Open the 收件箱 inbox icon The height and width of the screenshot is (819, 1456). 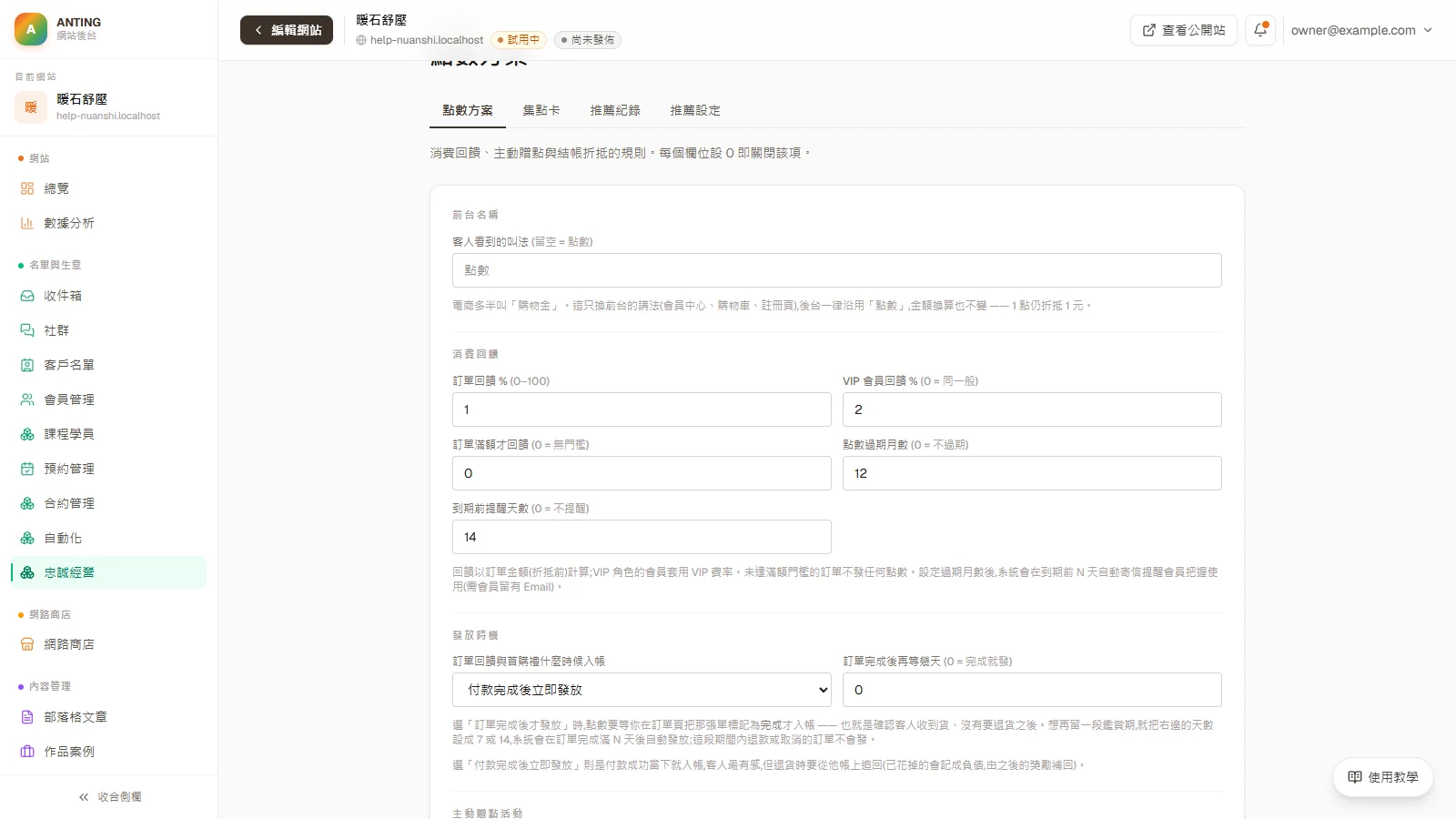27,296
